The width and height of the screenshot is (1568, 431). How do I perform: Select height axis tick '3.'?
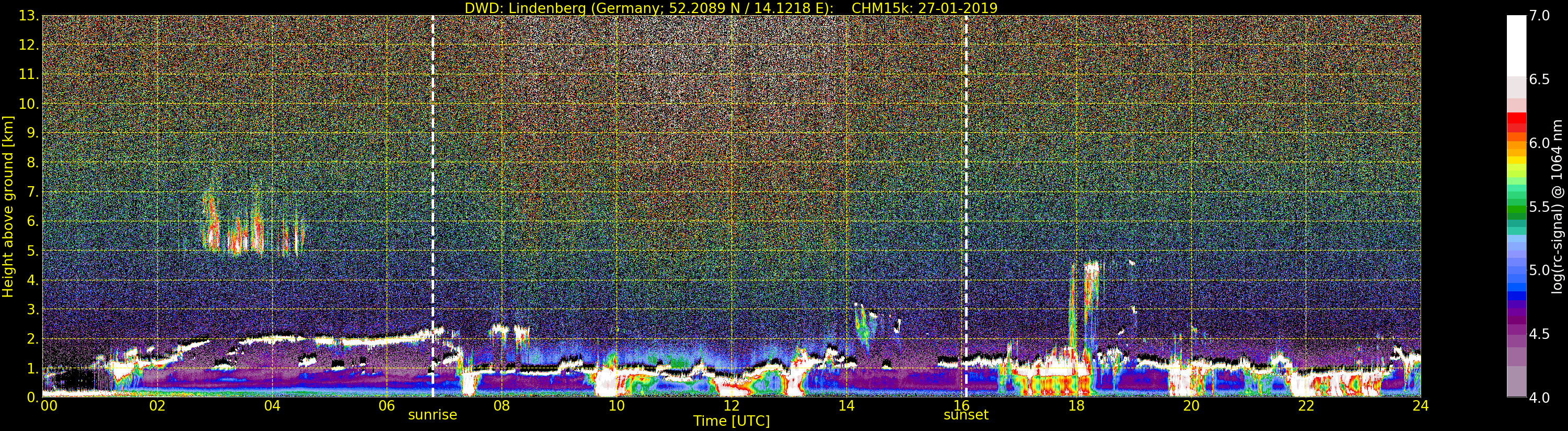(x=32, y=310)
